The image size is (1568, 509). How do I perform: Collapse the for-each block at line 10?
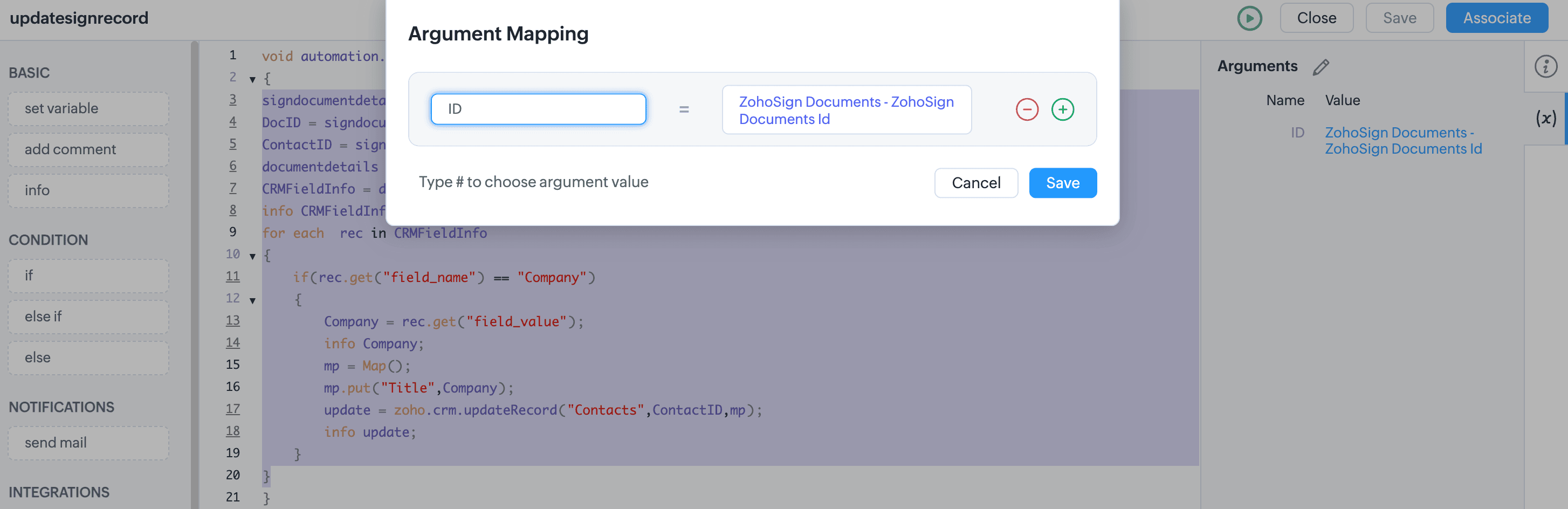252,256
